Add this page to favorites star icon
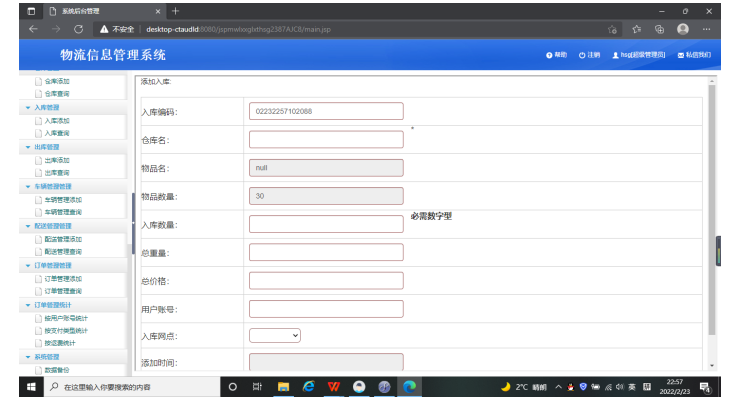 (x=612, y=29)
